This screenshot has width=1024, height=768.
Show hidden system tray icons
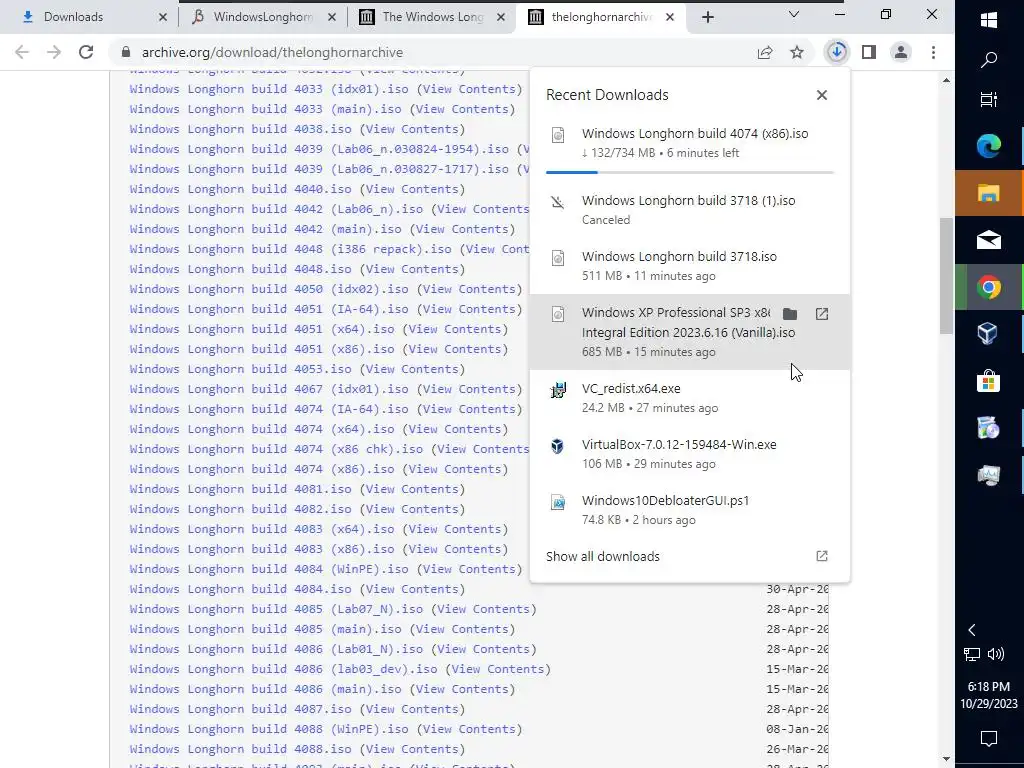(x=972, y=630)
